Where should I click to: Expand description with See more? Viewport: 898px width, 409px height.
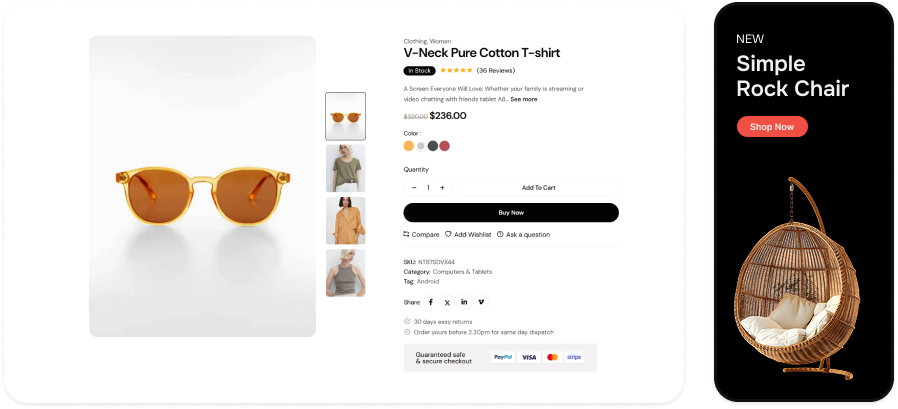[x=524, y=99]
